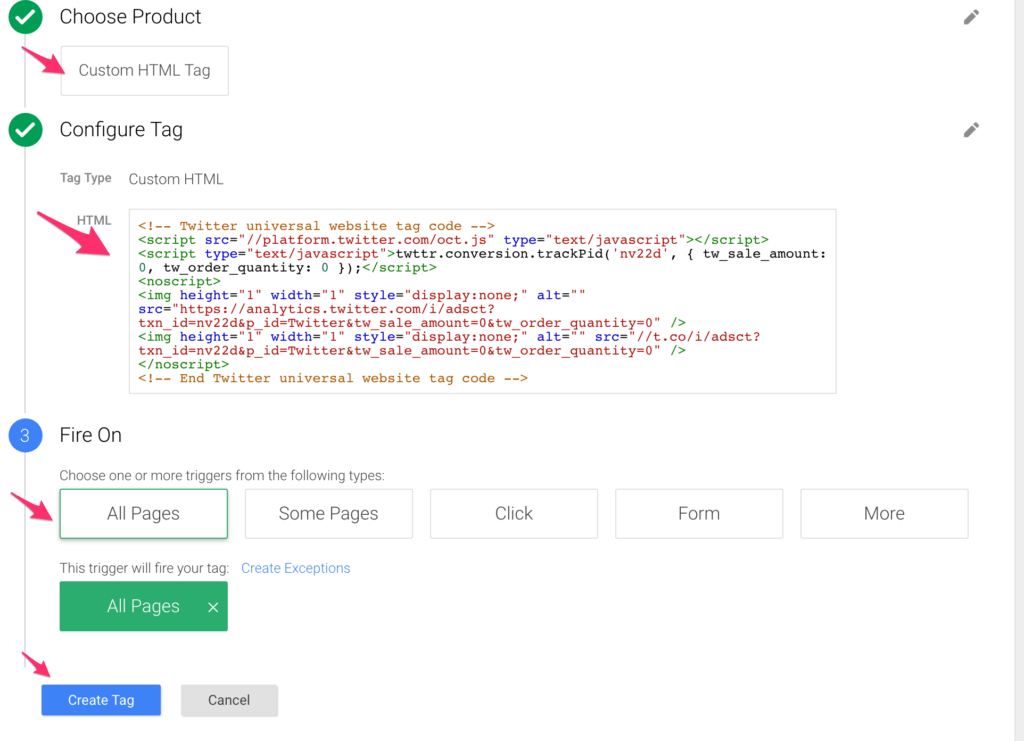The width and height of the screenshot is (1024, 741).
Task: Open the Create Exceptions link
Action: (x=296, y=568)
